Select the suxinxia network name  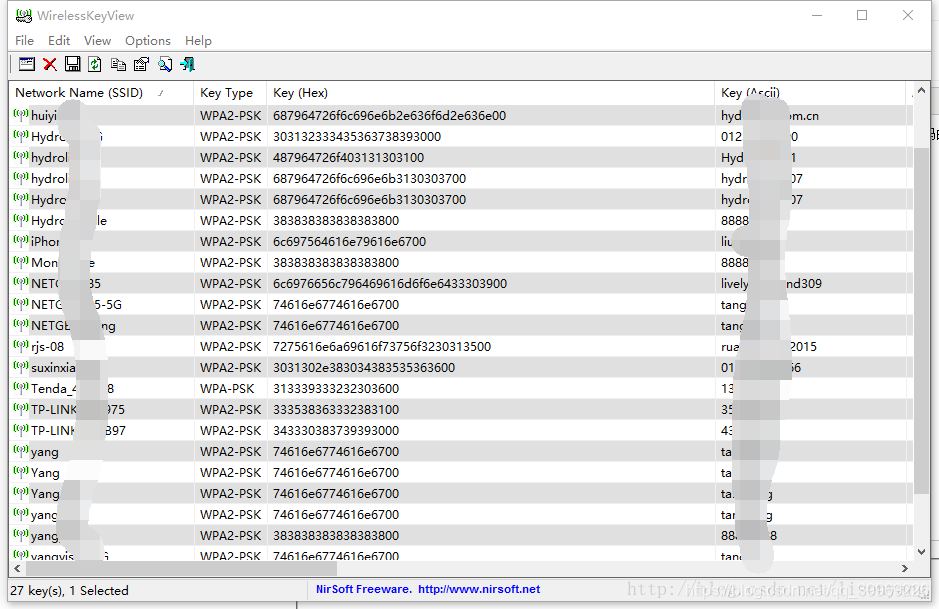tap(53, 367)
